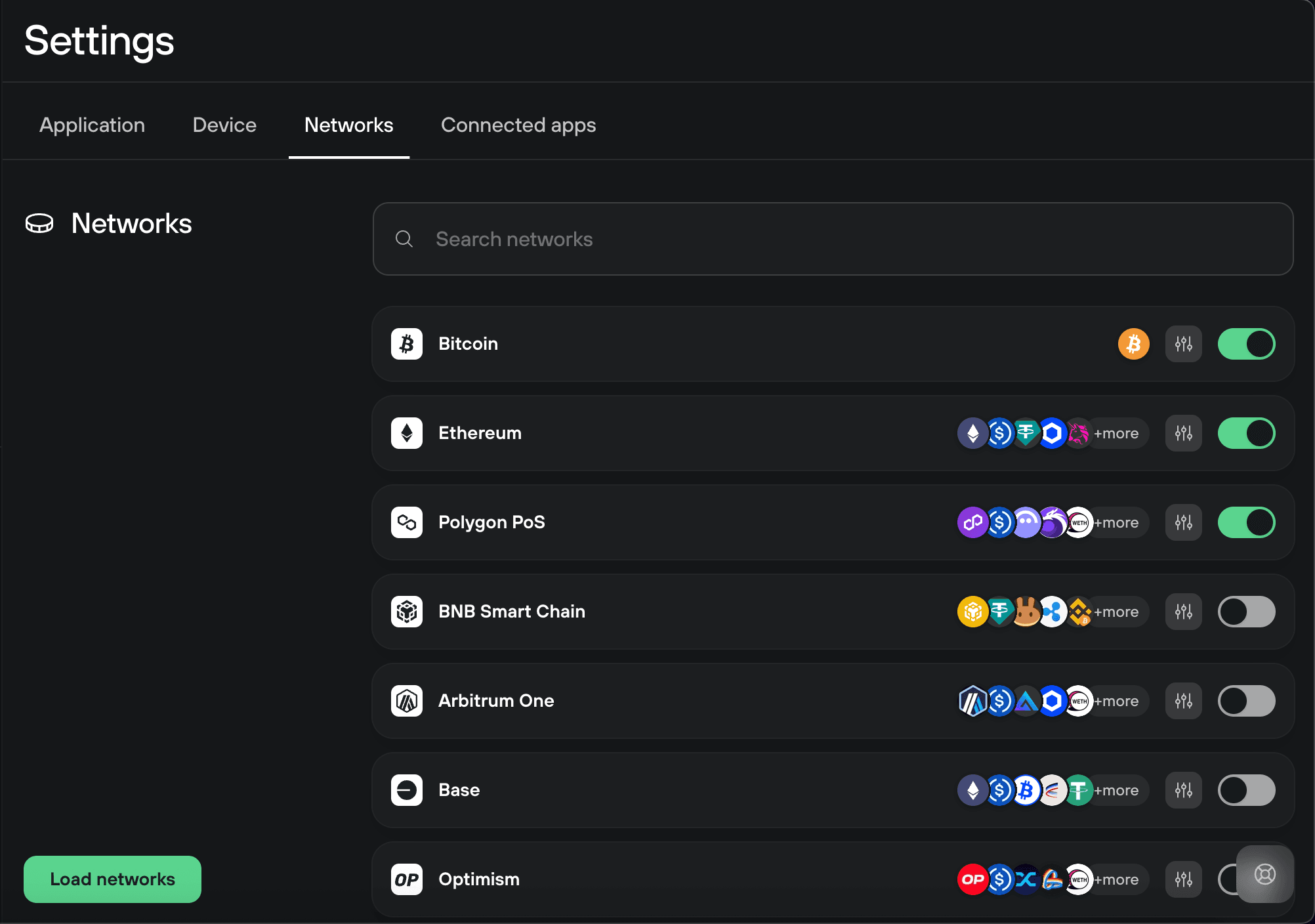Click the Ethereum network name
Viewport: 1315px width, 924px height.
pos(480,433)
